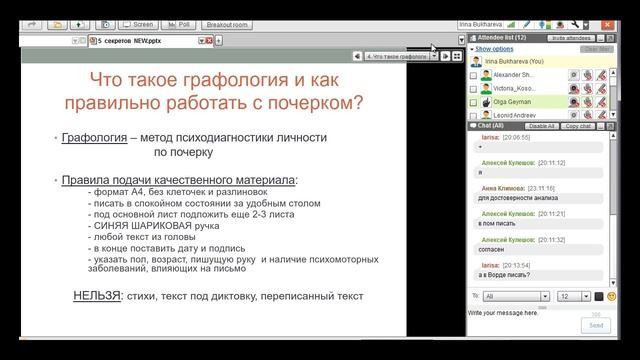Click chat message 'а в Ворде писать?'

click(x=504, y=275)
